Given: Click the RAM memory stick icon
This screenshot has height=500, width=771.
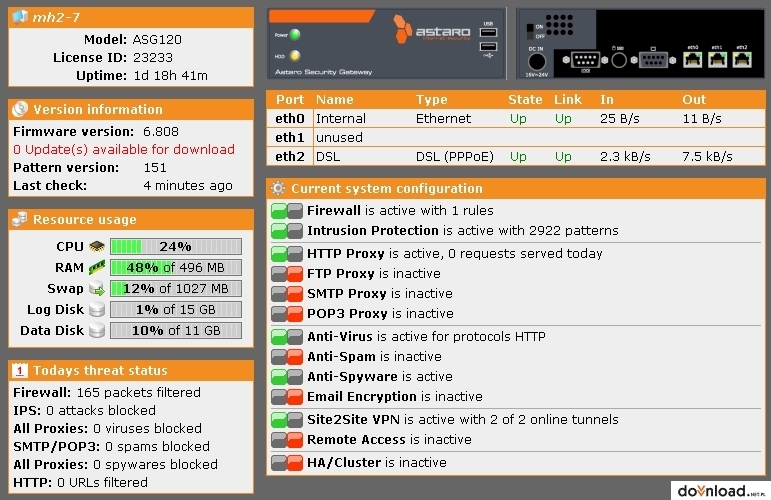Looking at the screenshot, I should (x=97, y=267).
